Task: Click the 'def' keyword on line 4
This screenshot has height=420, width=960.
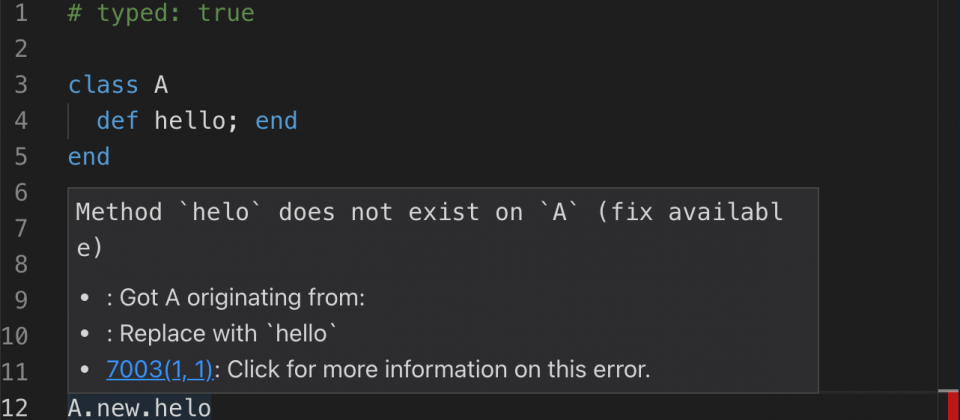Action: pyautogui.click(x=118, y=121)
